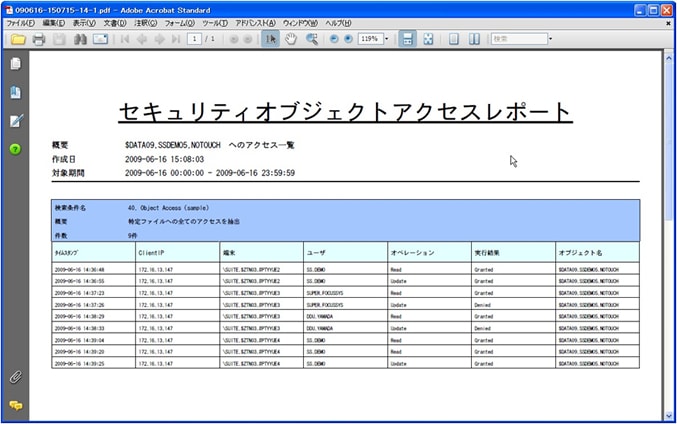Open the ファイル(F) menu
Viewport: 677px width, 424px height.
20,22
